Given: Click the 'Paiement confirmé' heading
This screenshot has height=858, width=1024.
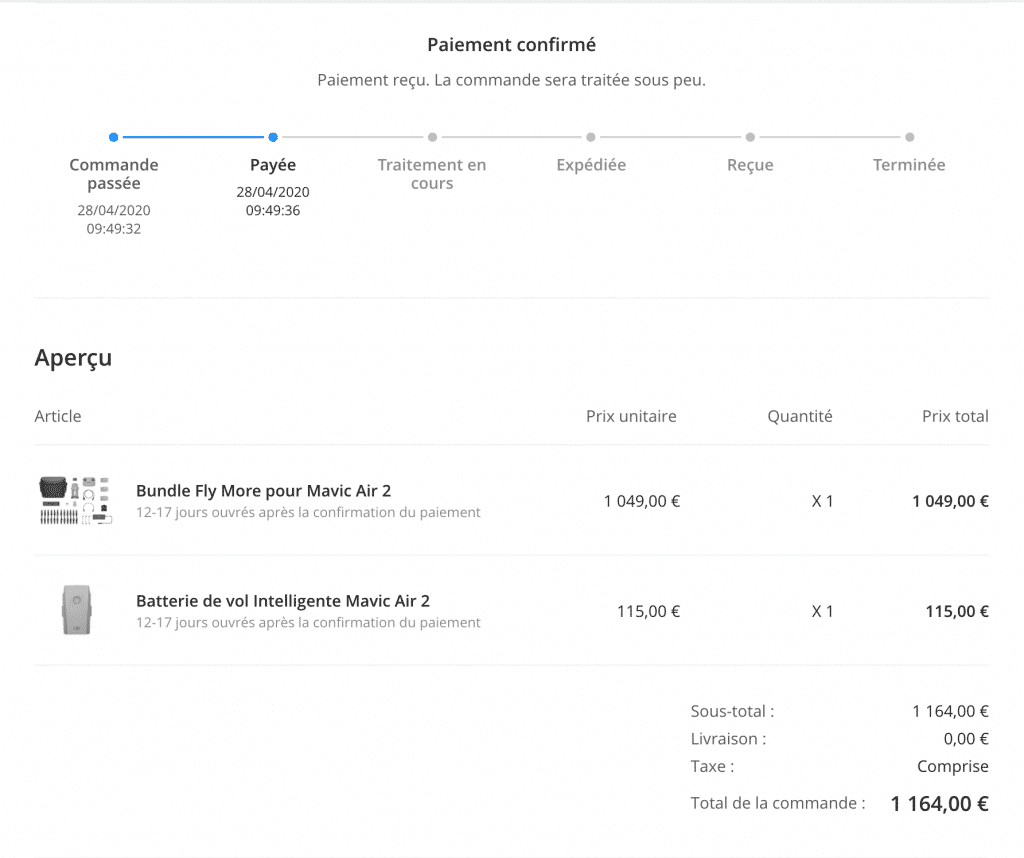Looking at the screenshot, I should point(511,44).
